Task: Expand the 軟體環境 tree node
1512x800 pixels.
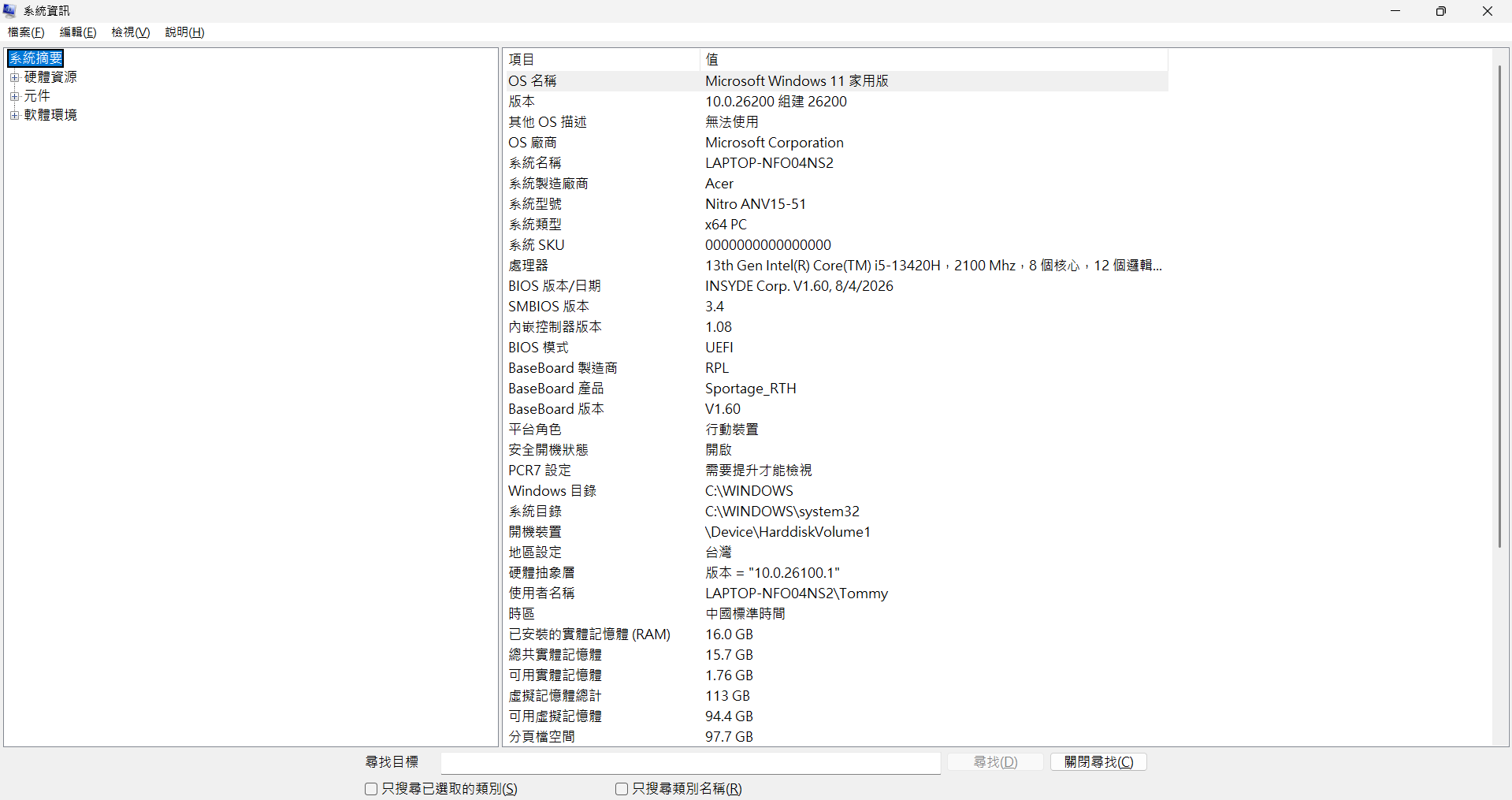Action: pos(14,115)
